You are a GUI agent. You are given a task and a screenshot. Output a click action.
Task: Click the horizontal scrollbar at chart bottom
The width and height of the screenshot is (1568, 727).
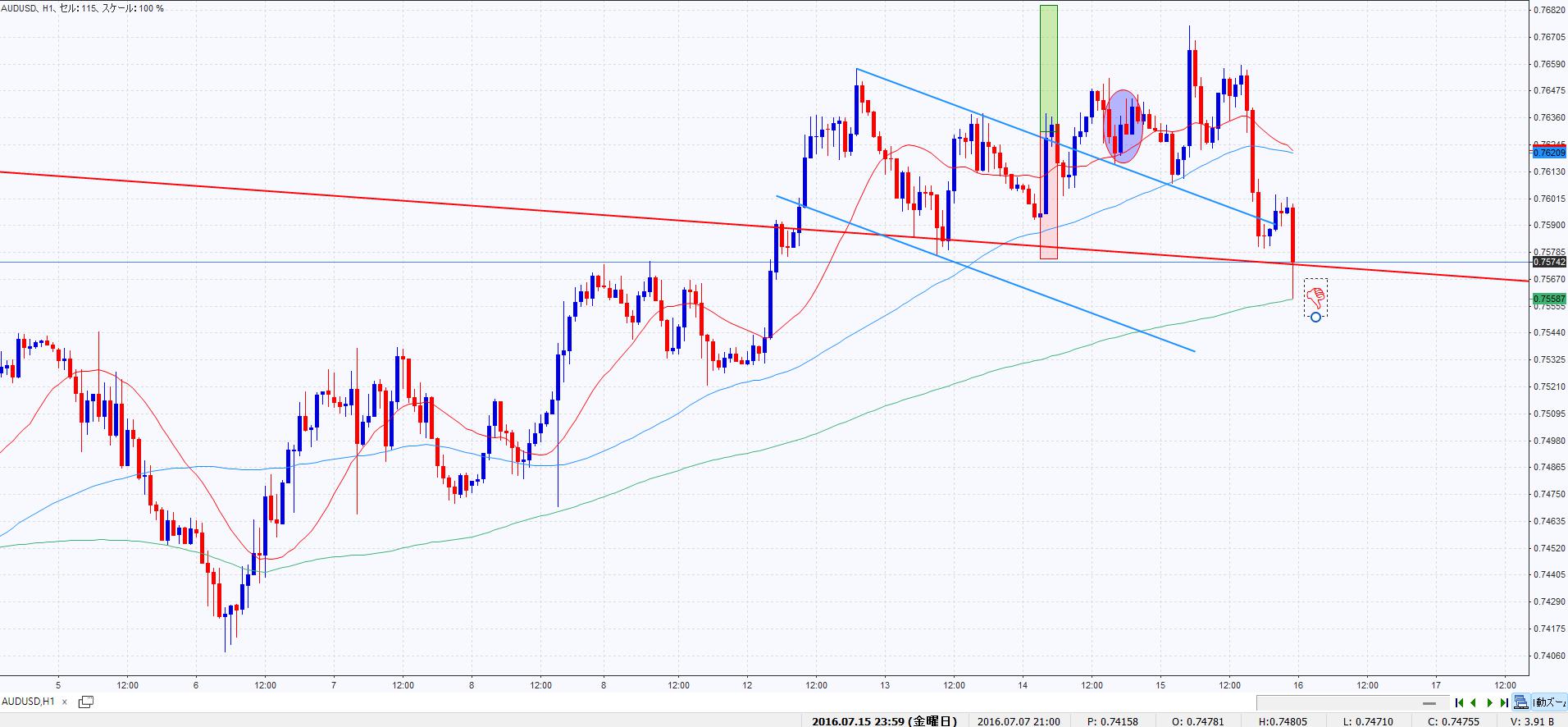[x=1353, y=703]
